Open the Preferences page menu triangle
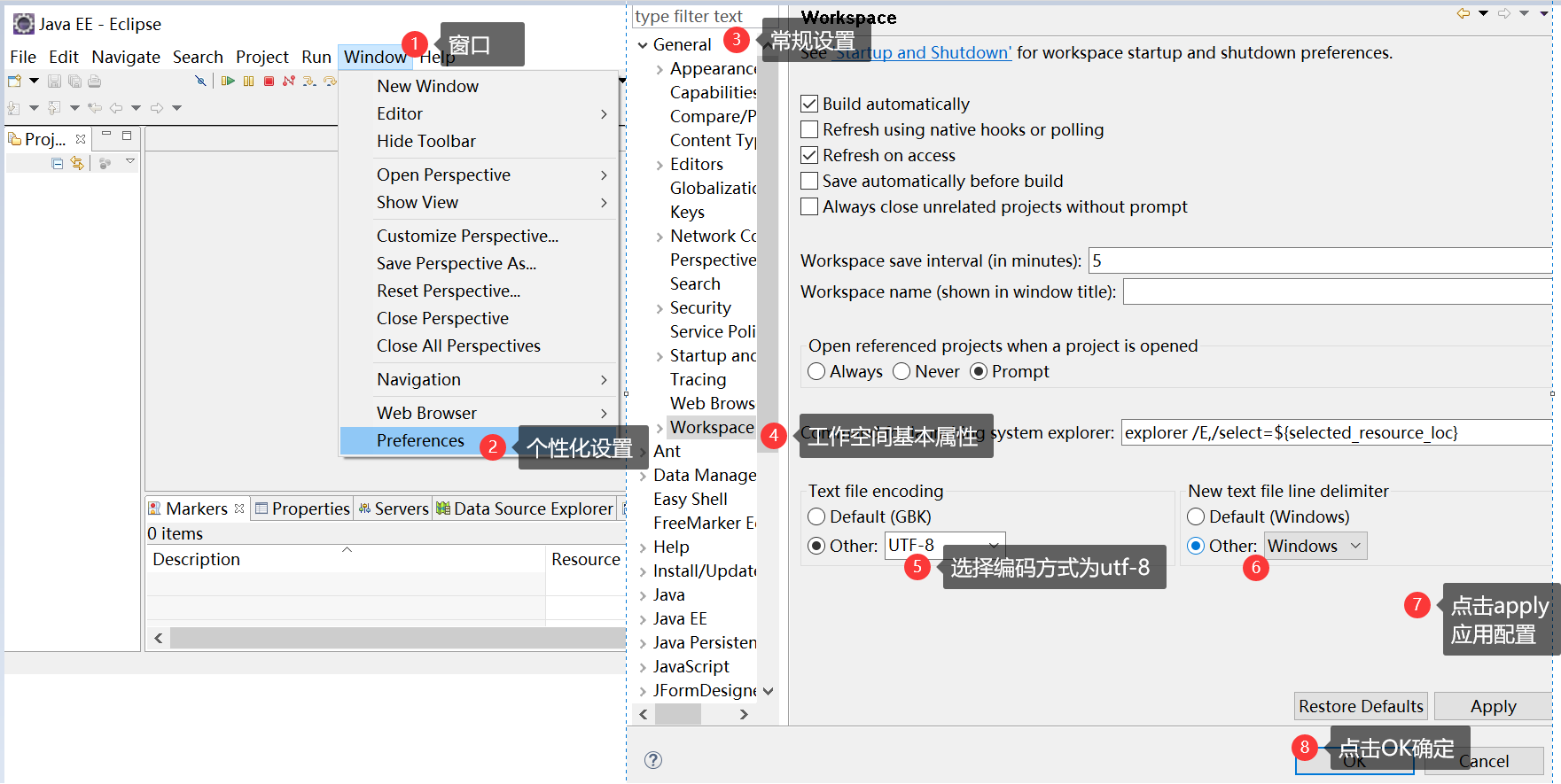 point(1544,13)
